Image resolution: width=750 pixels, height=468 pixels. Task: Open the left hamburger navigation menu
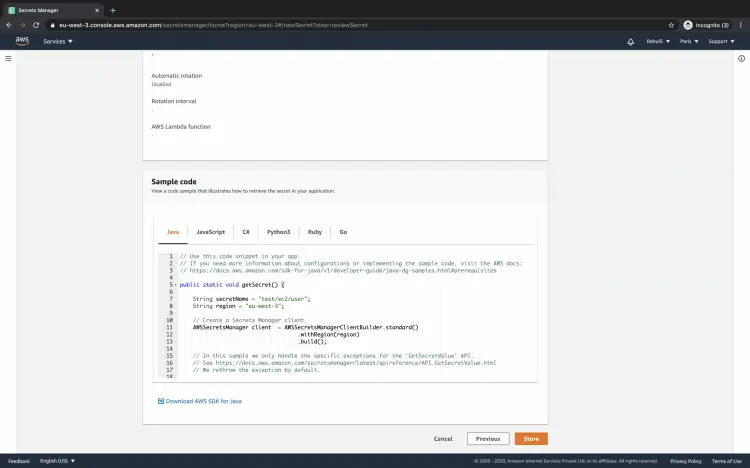tap(8, 58)
